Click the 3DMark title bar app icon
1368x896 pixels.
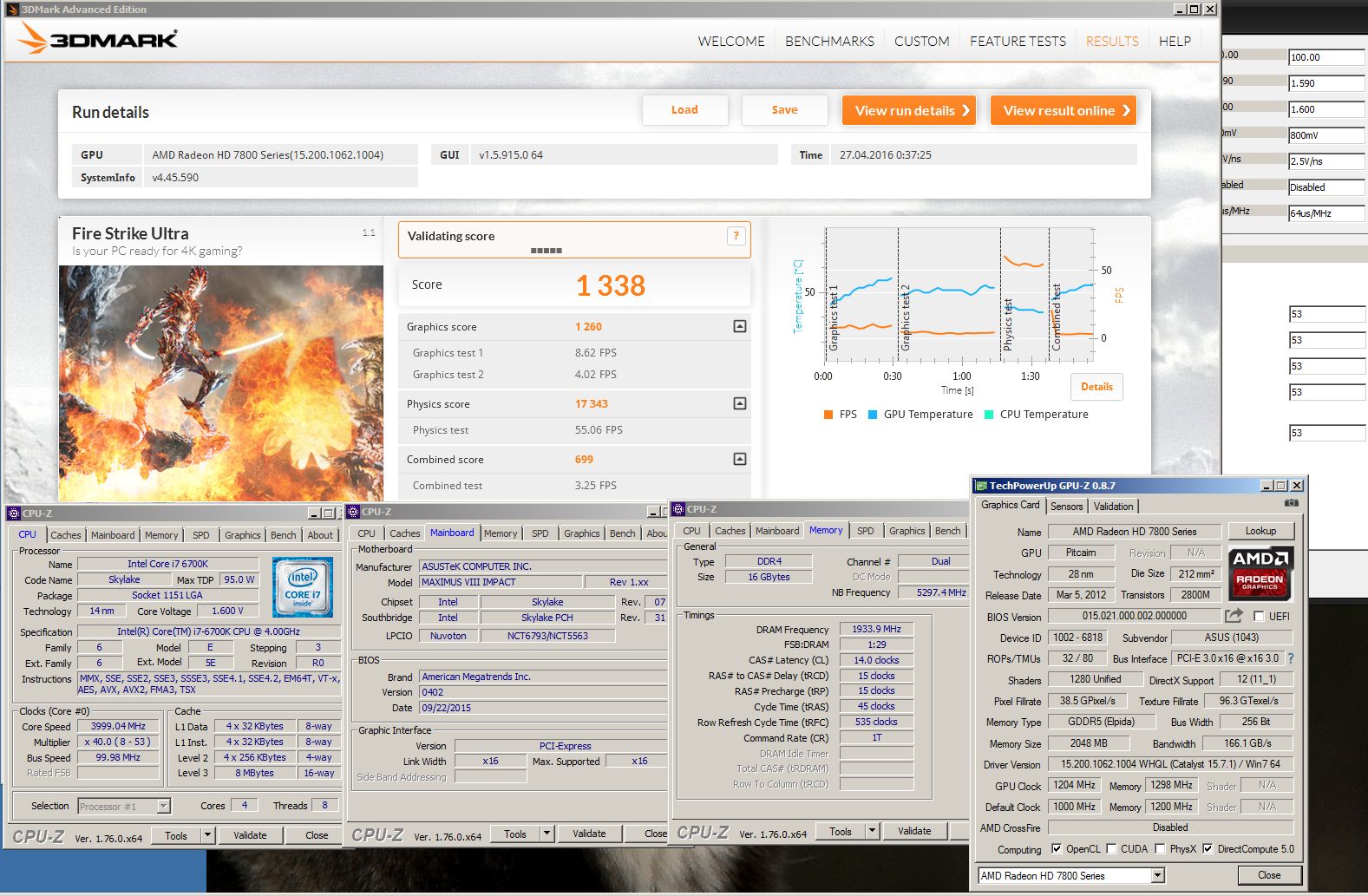pos(12,10)
